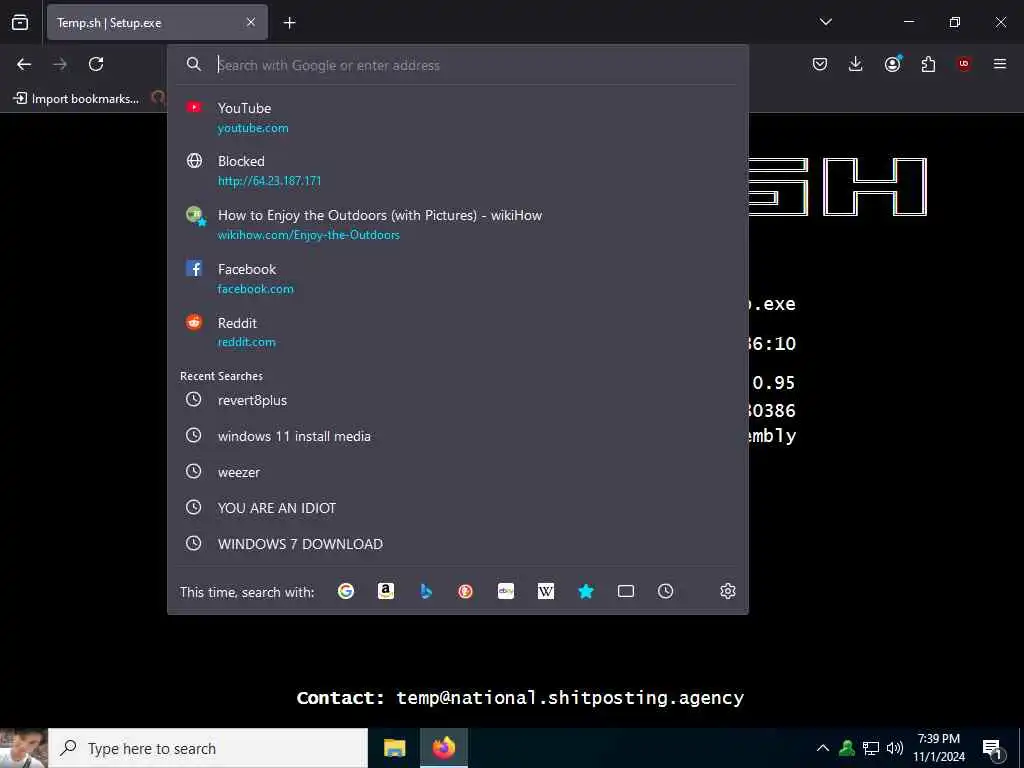Open the uBlock Origin extension icon
Image resolution: width=1024 pixels, height=768 pixels.
point(964,64)
